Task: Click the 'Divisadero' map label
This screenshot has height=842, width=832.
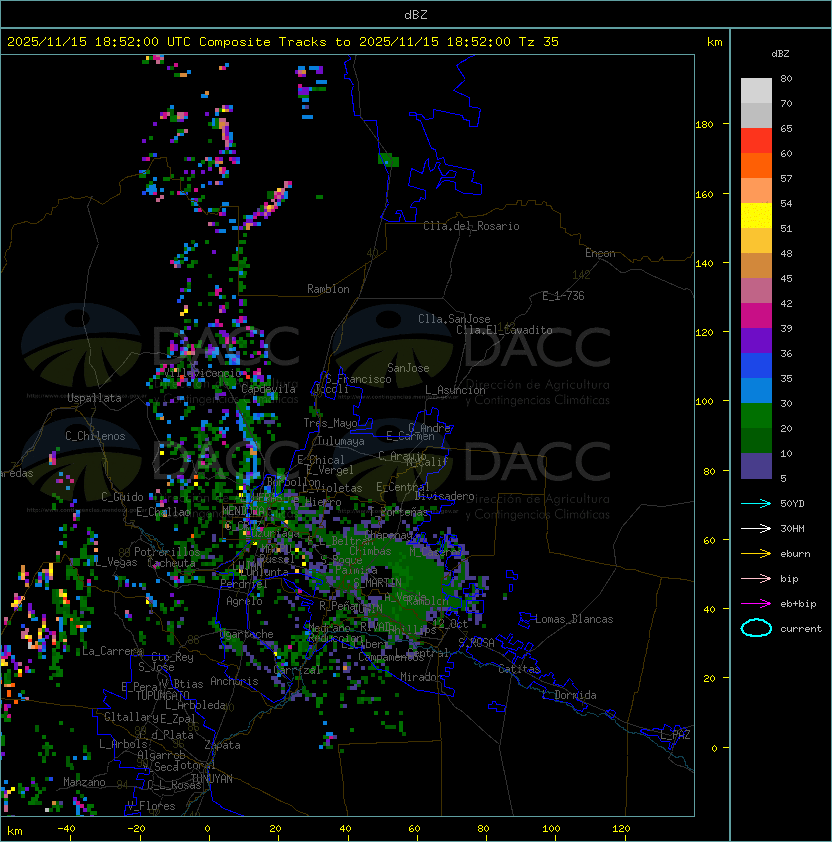Action: point(444,496)
